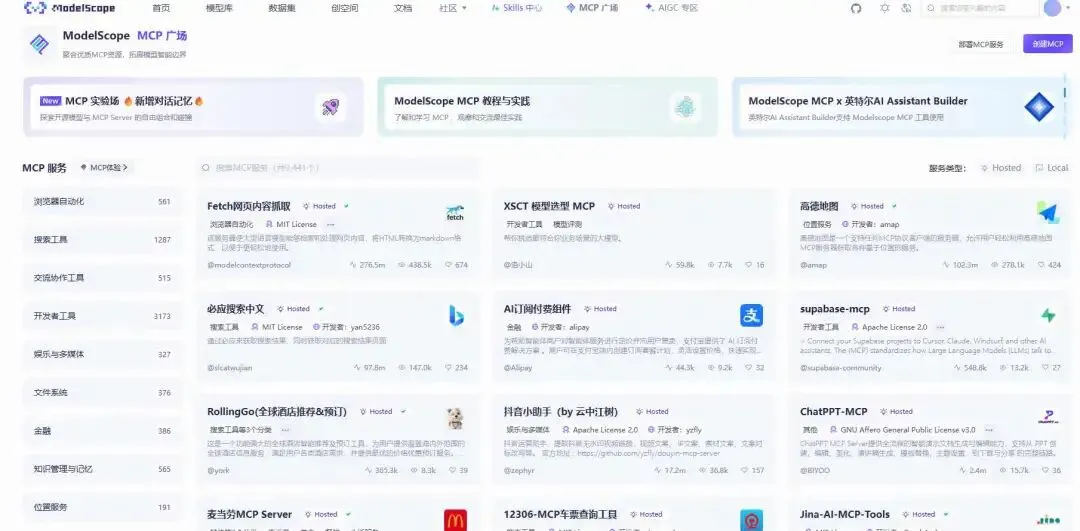Click the blue diamond icon on Intel banner
The height and width of the screenshot is (531, 1080).
click(1039, 107)
